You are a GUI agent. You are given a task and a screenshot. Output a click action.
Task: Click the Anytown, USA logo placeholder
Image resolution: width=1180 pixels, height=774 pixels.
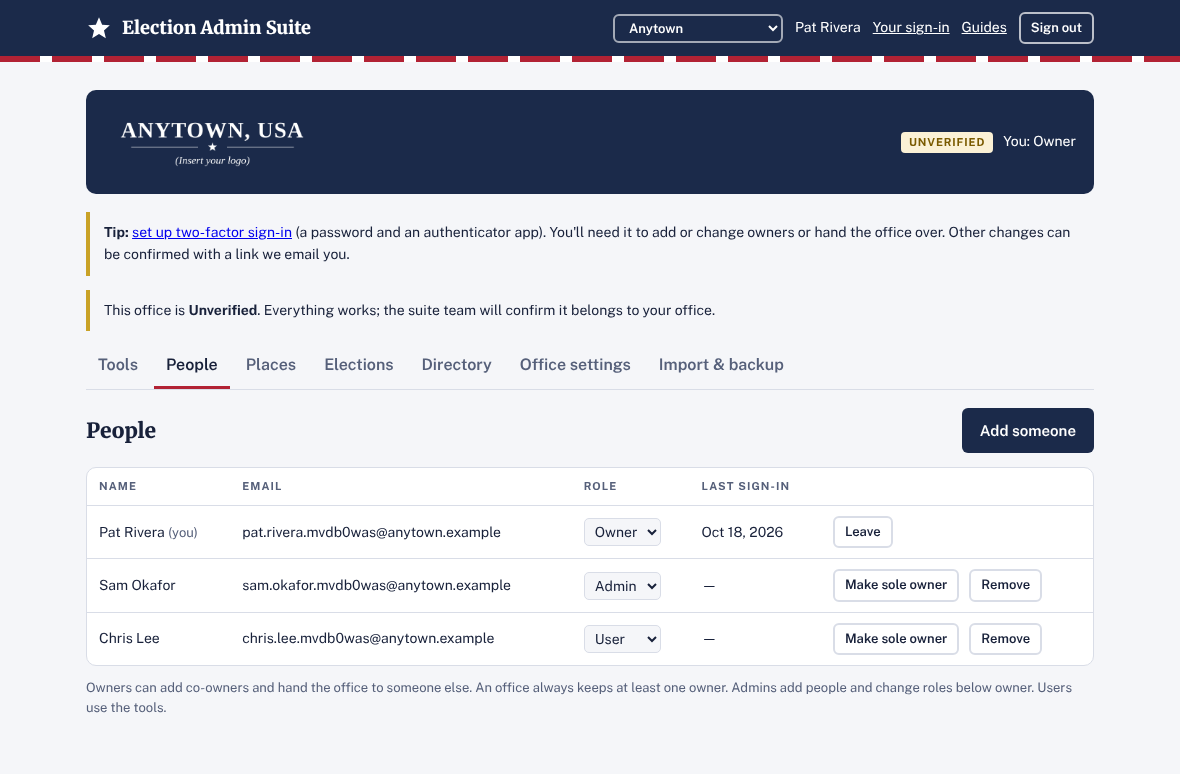tap(212, 142)
